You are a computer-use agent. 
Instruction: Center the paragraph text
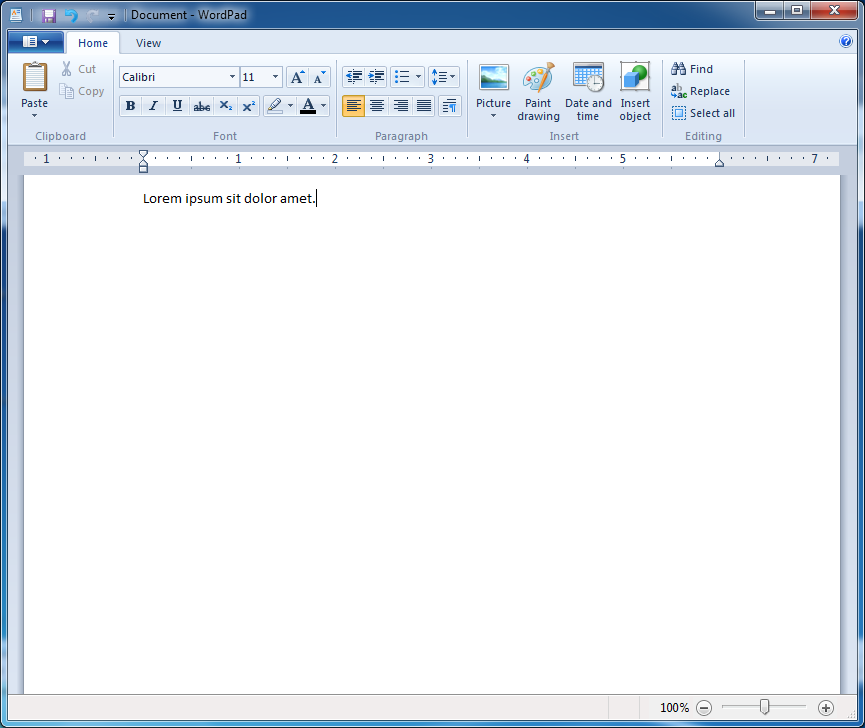point(377,106)
